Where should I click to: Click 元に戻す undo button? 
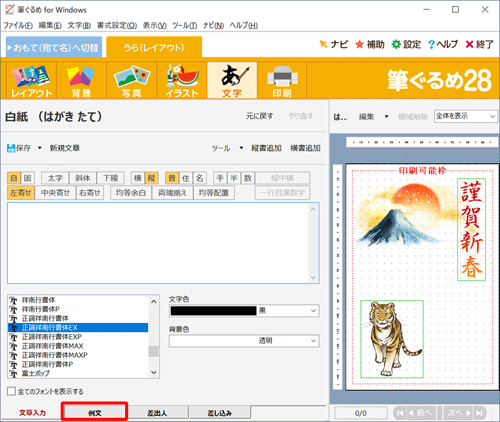coord(259,116)
